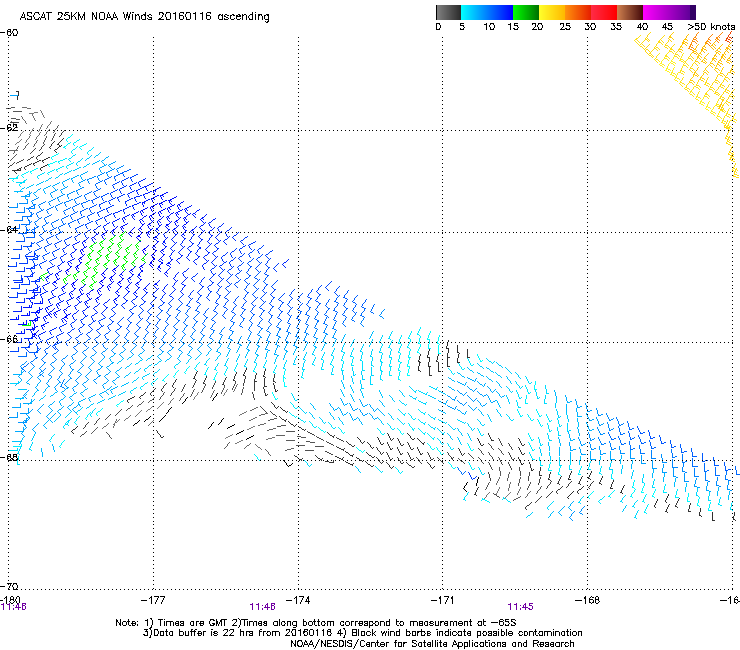Click the "40" legend scale label
740x650 pixels.
tap(642, 27)
